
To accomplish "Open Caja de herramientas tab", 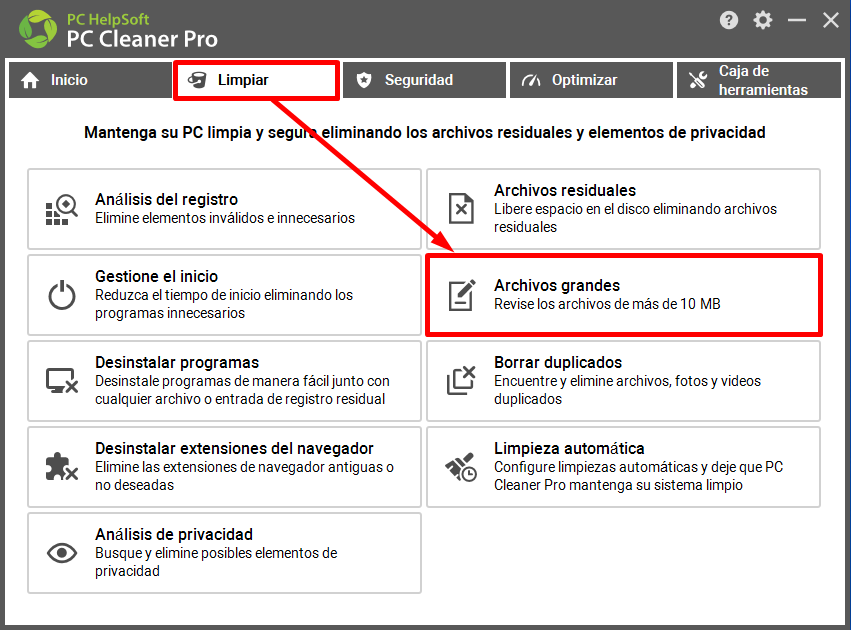I will (x=759, y=80).
